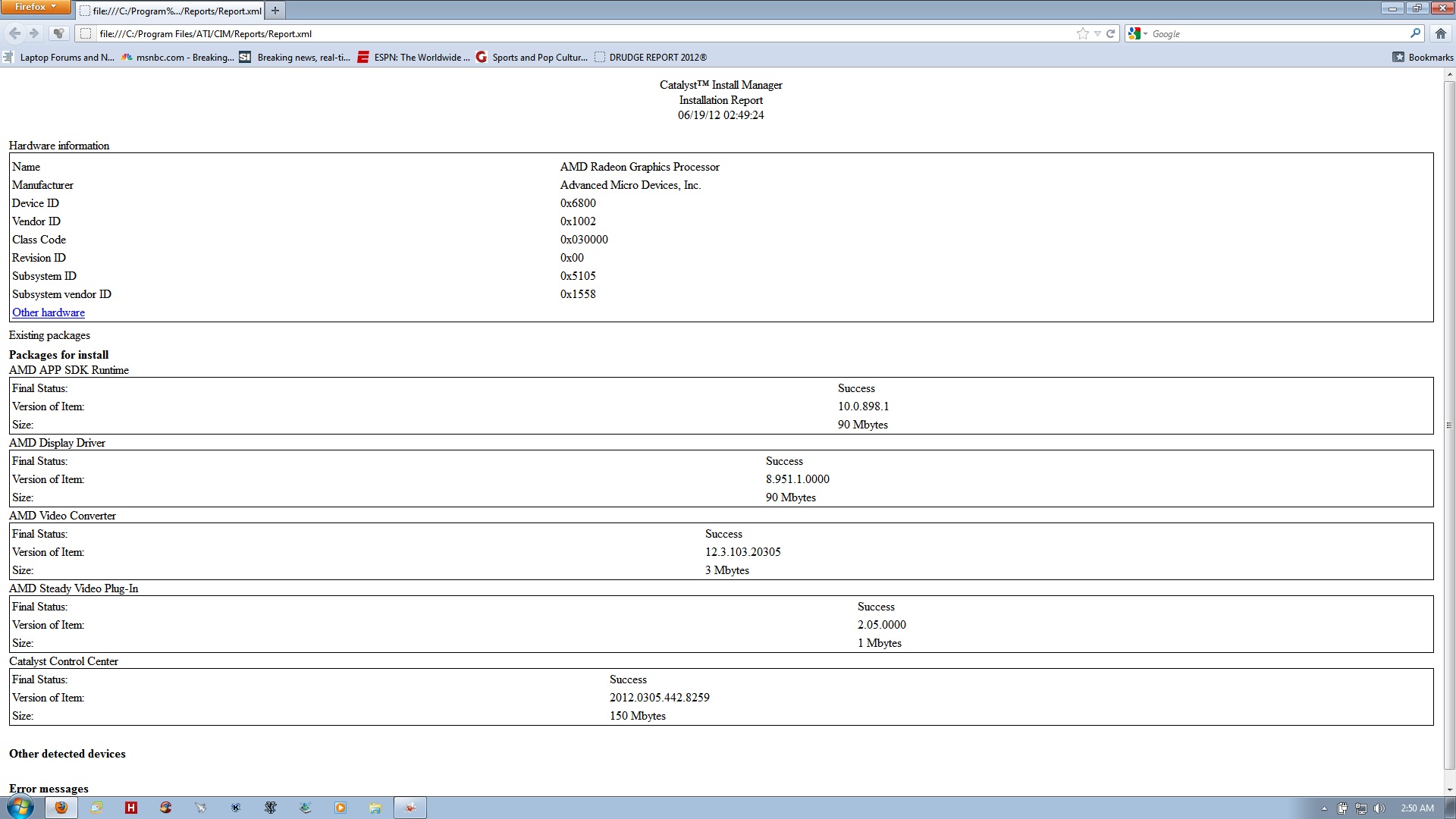Click into the Google search box

(1278, 33)
